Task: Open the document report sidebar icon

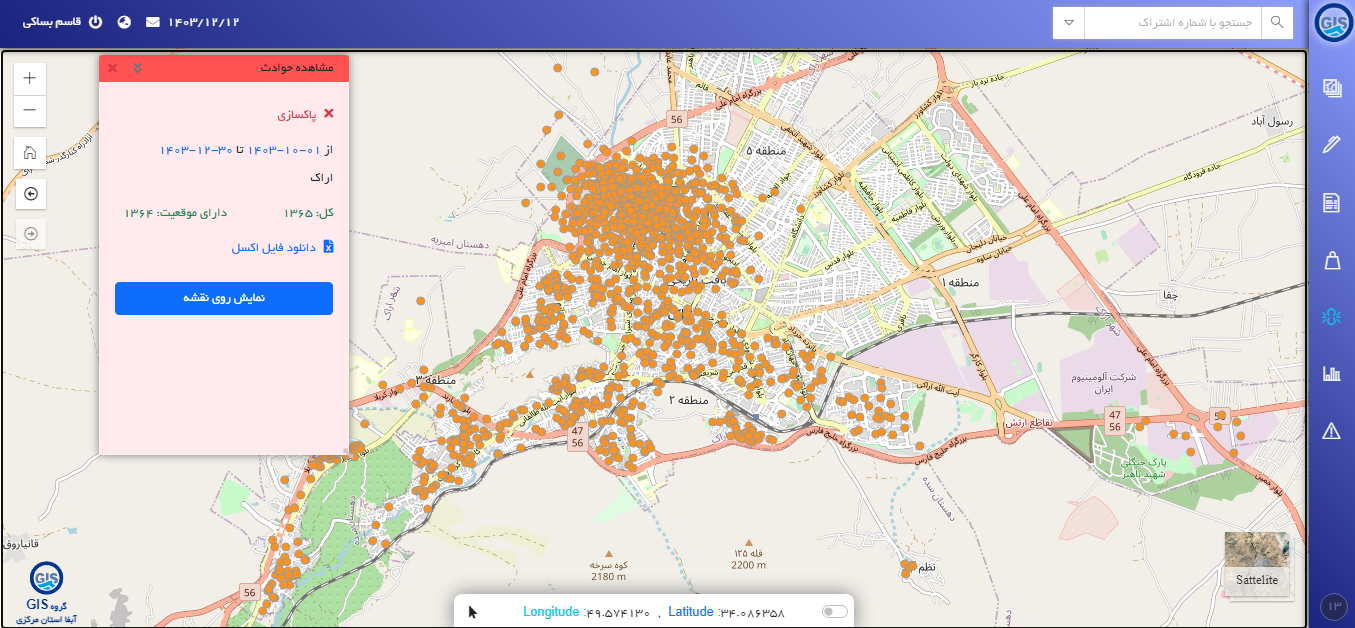Action: pyautogui.click(x=1331, y=203)
